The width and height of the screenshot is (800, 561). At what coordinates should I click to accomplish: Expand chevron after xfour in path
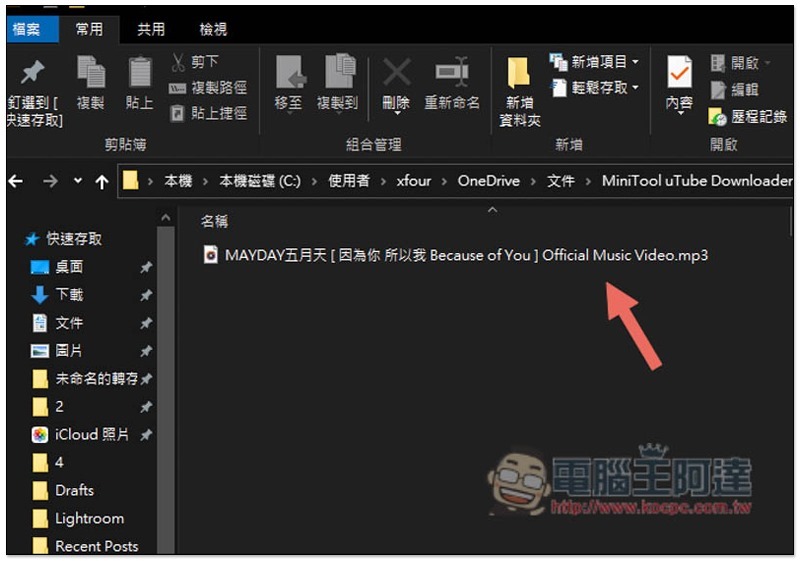click(444, 181)
